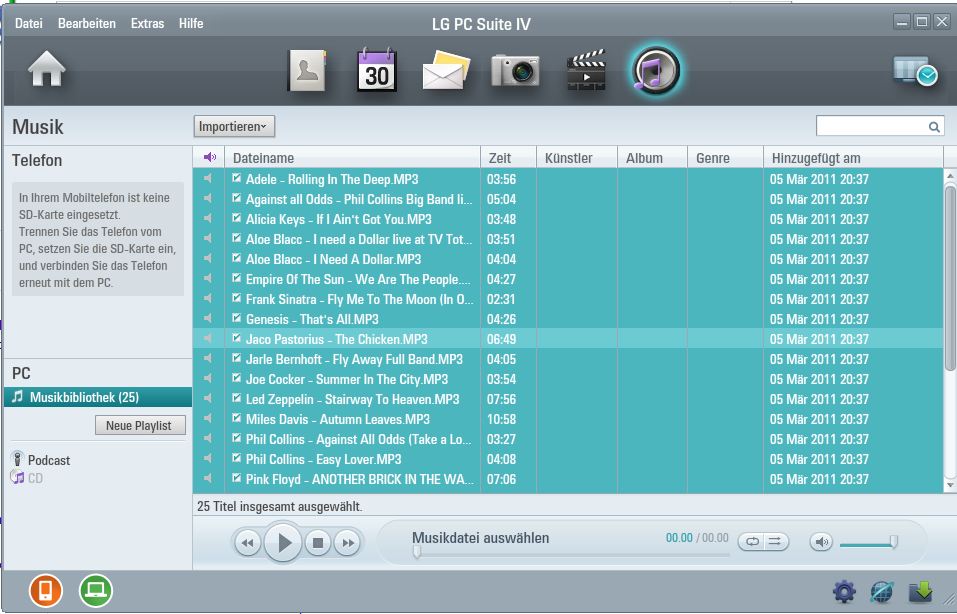Screen dimensions: 957x614
Task: Open the Video clapperboard icon
Action: tap(586, 70)
